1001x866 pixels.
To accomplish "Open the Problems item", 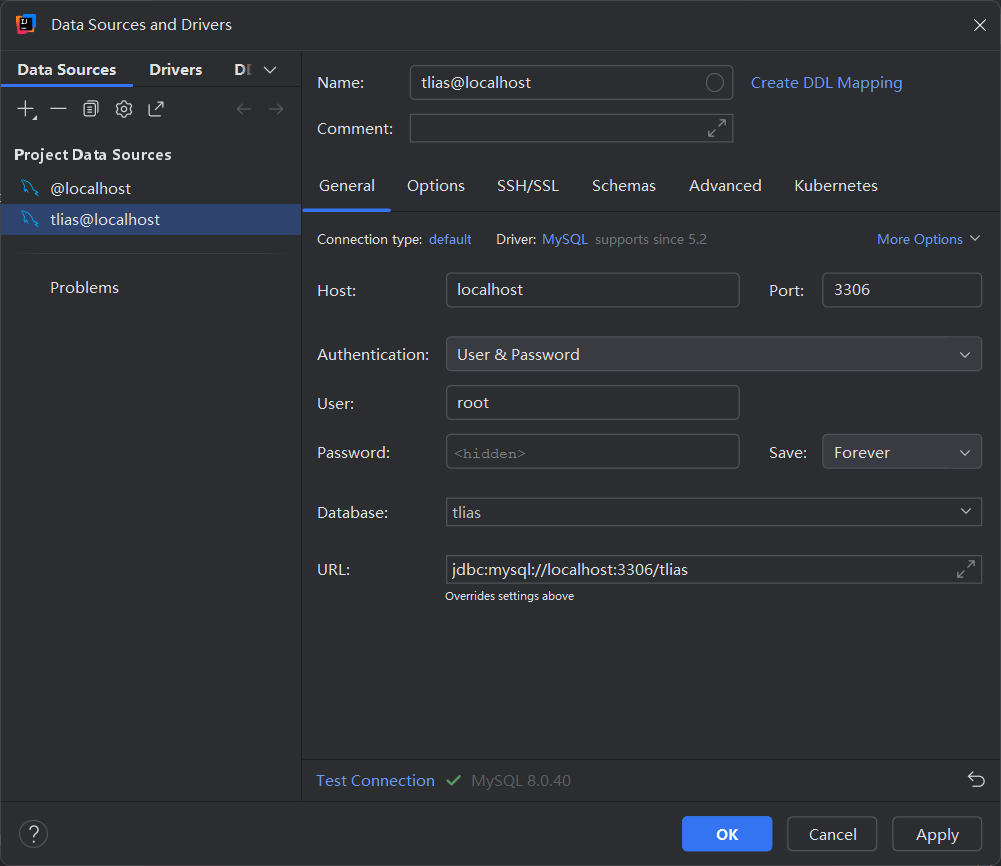I will tap(84, 288).
